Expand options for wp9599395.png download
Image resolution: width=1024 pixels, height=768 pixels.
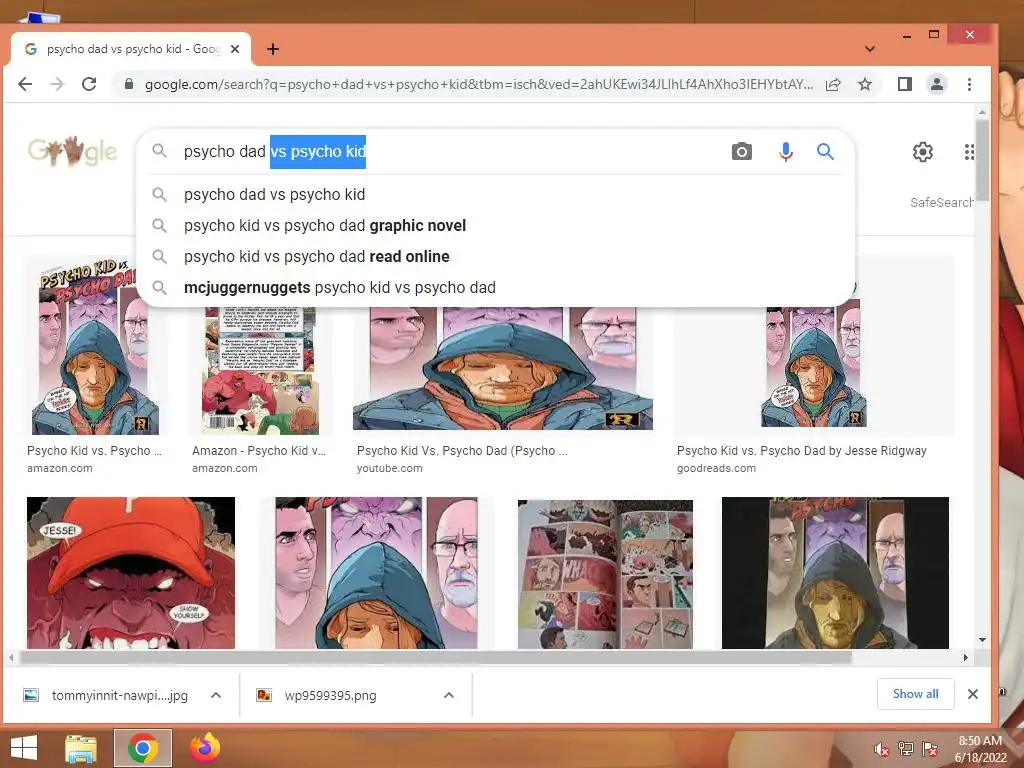pos(449,696)
